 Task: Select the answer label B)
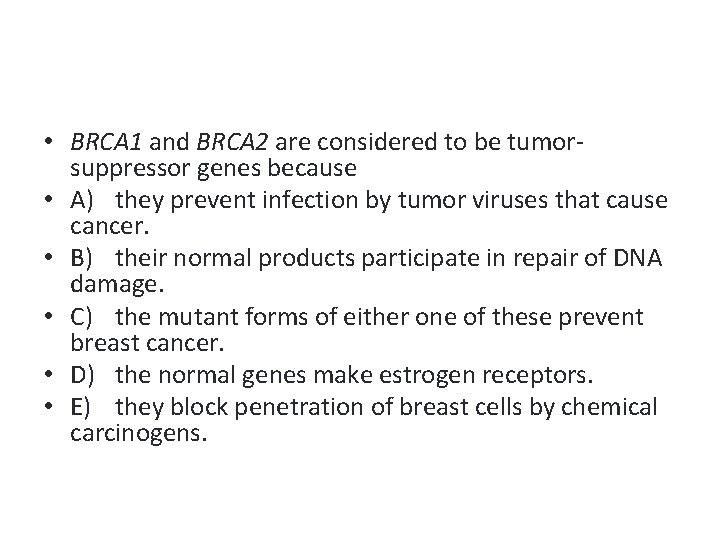[83, 258]
